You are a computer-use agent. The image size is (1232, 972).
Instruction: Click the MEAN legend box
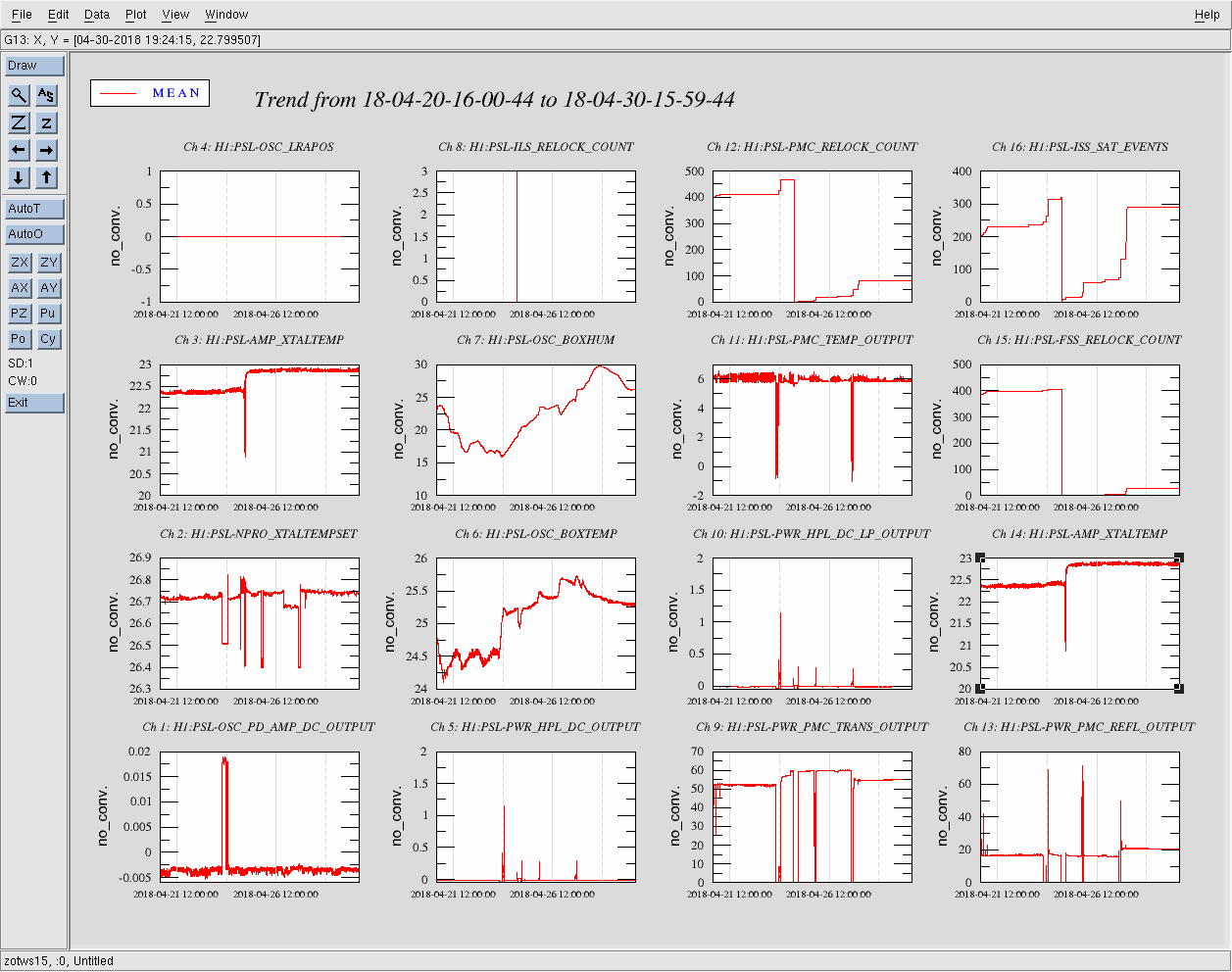click(149, 93)
